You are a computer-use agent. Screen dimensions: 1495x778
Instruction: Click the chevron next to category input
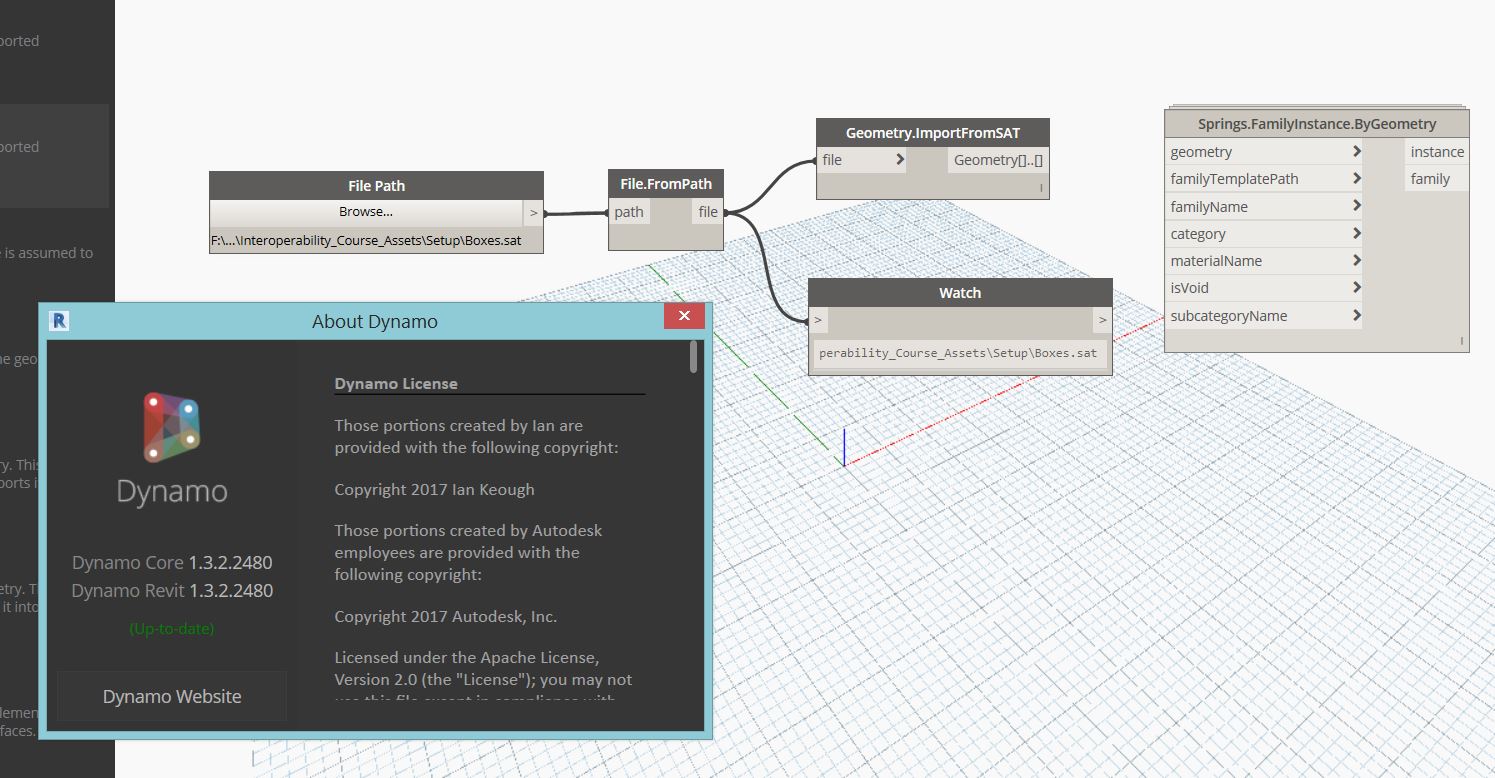[1356, 233]
